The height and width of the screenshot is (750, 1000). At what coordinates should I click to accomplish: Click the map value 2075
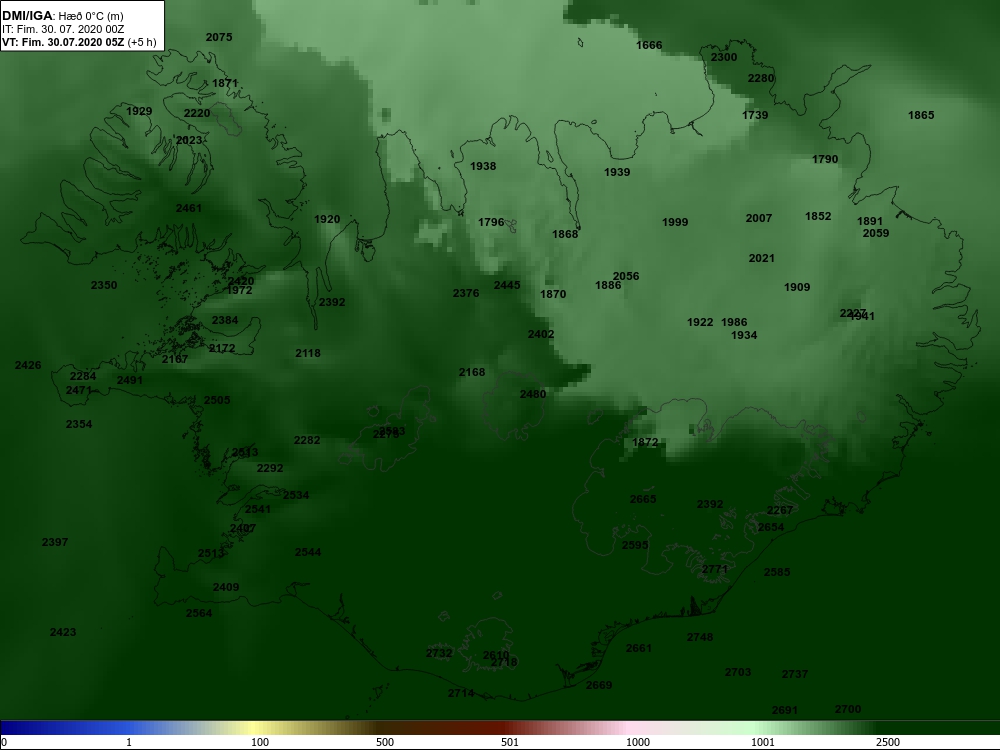coord(219,37)
